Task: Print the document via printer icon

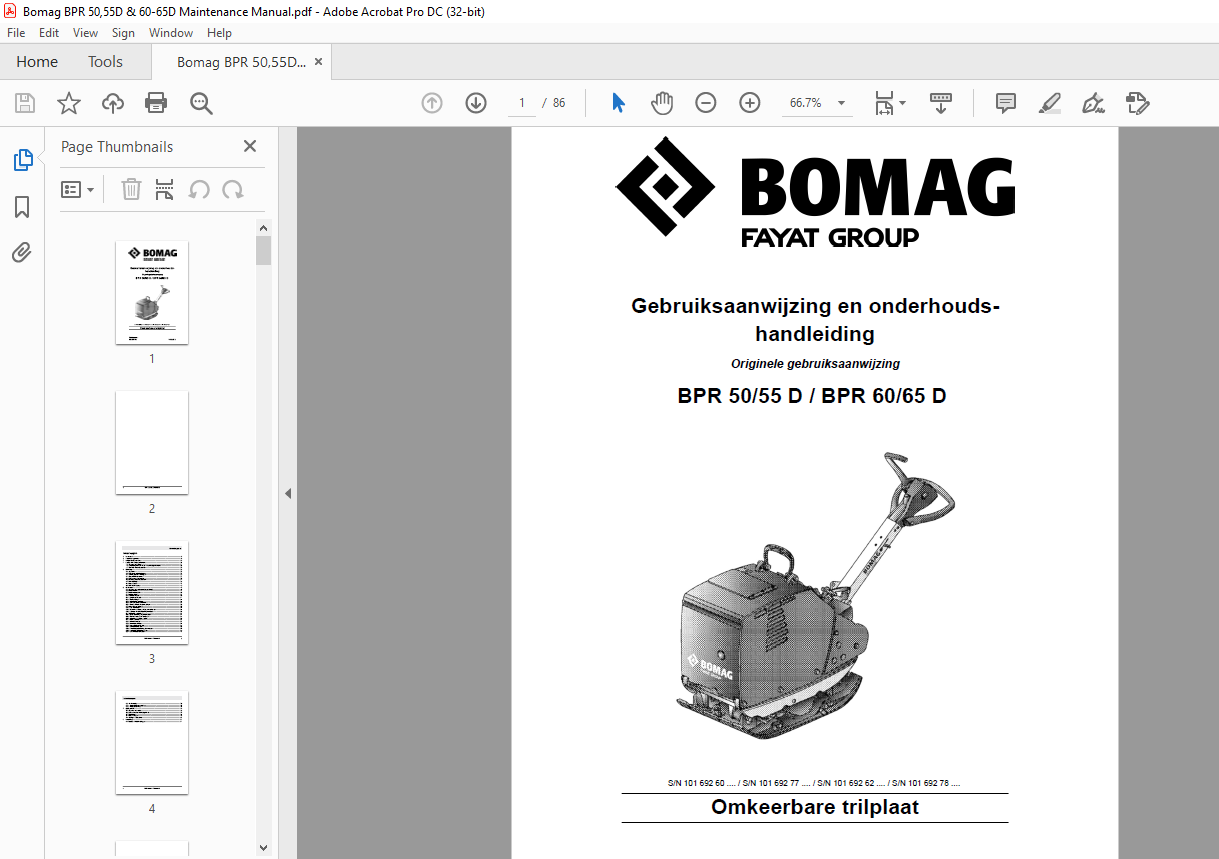Action: pyautogui.click(x=156, y=103)
